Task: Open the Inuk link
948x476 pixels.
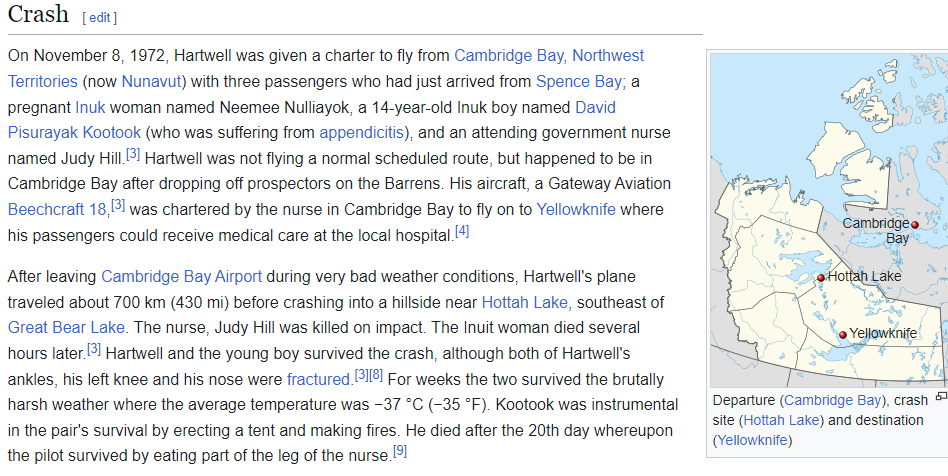Action: point(90,108)
